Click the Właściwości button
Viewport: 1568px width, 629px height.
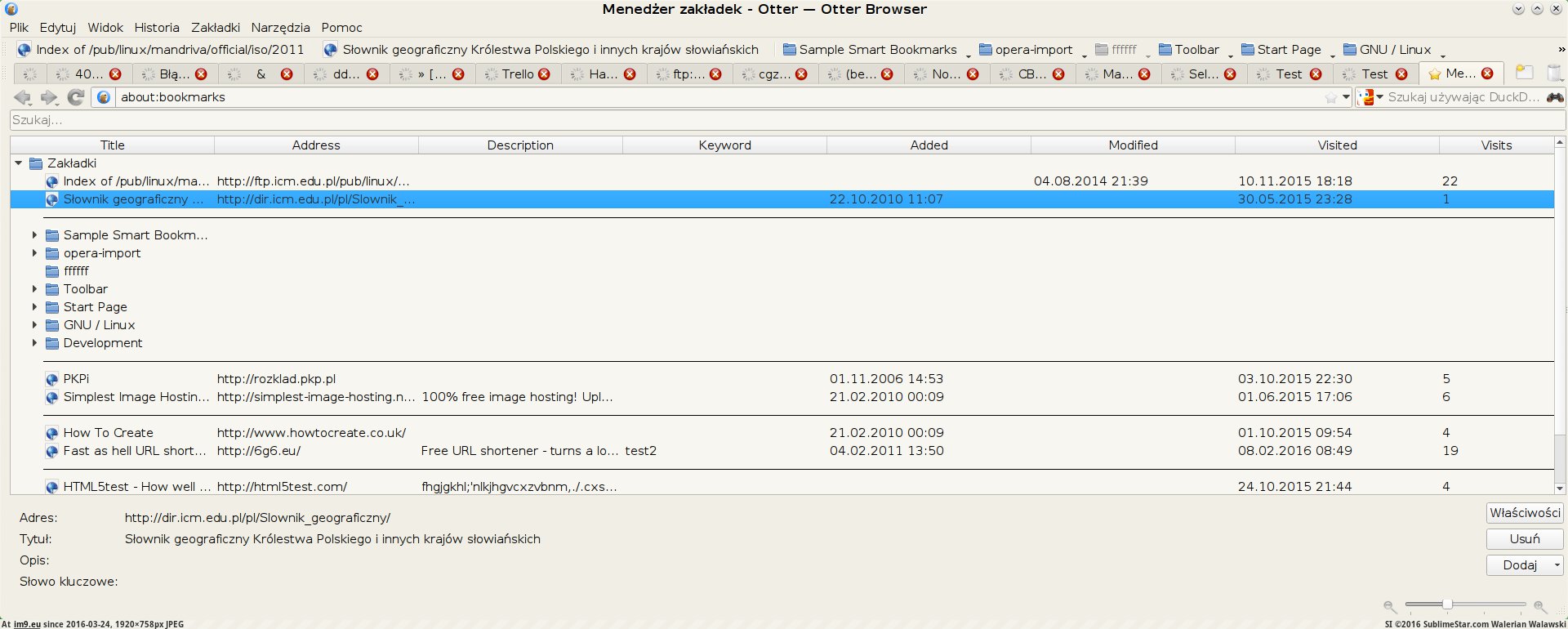[1525, 513]
